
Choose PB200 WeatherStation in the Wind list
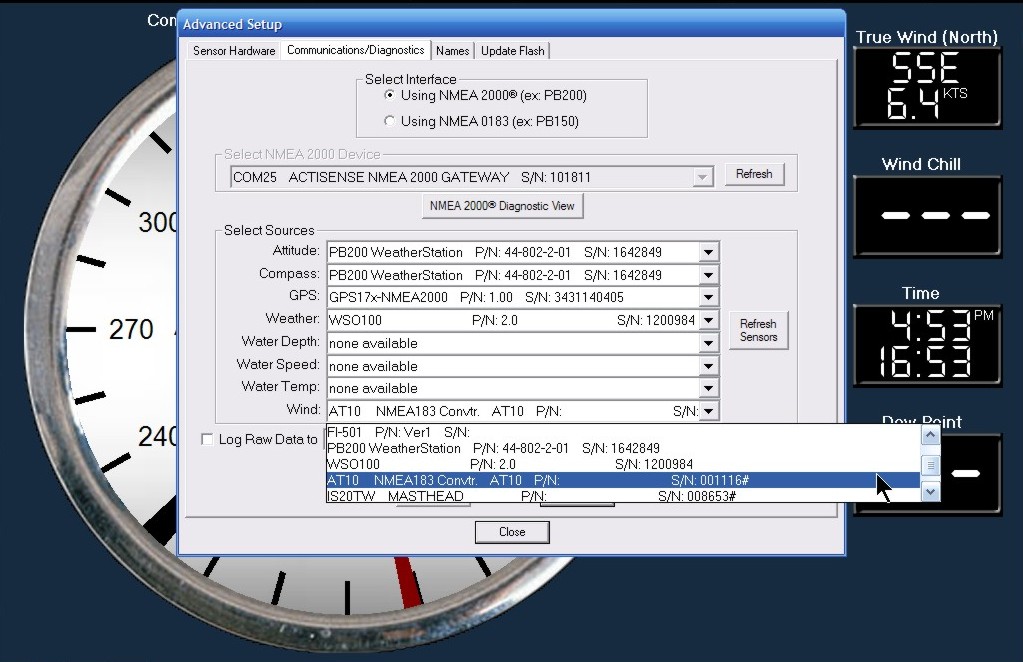623,449
